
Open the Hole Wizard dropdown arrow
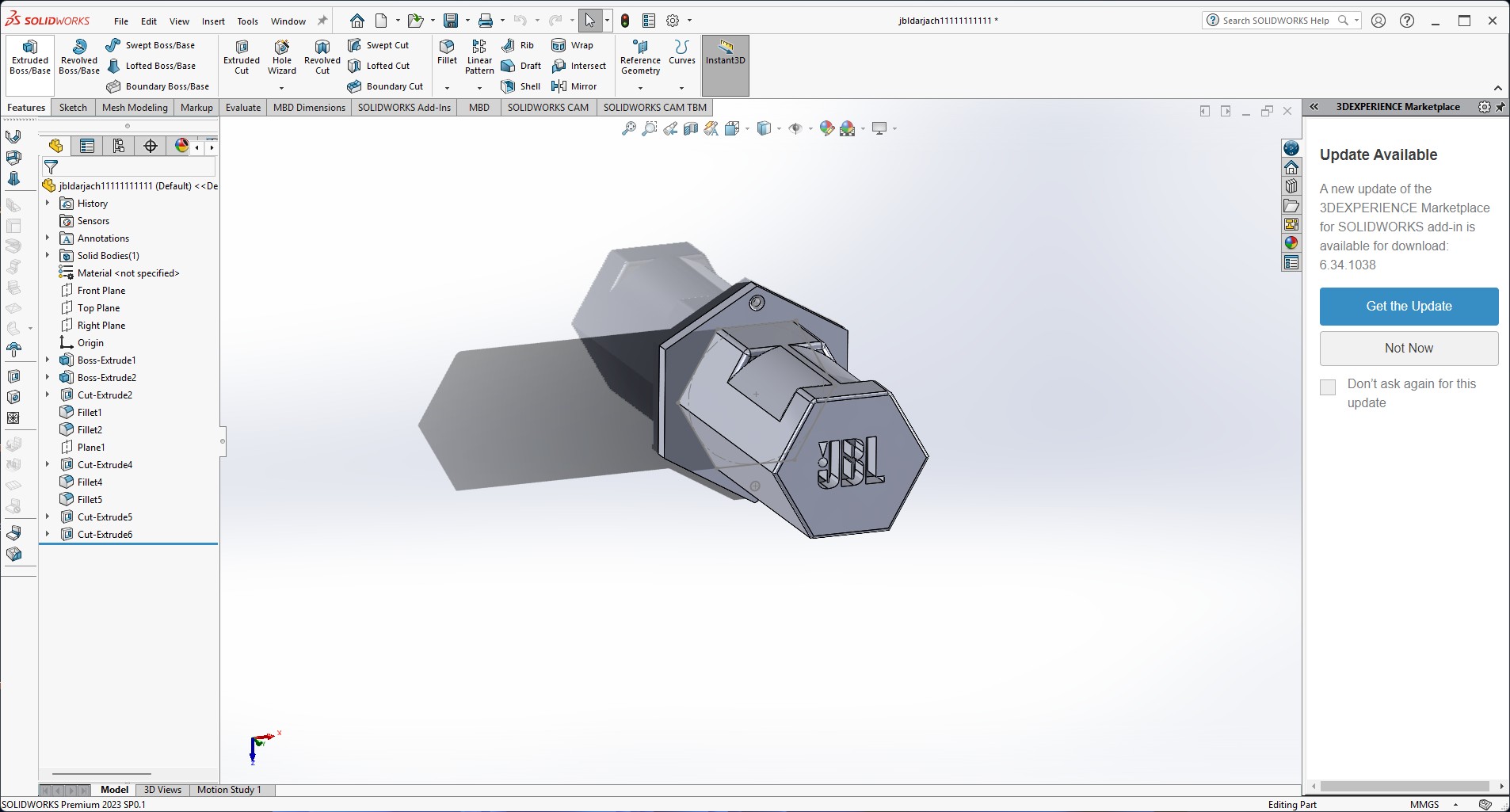point(281,88)
